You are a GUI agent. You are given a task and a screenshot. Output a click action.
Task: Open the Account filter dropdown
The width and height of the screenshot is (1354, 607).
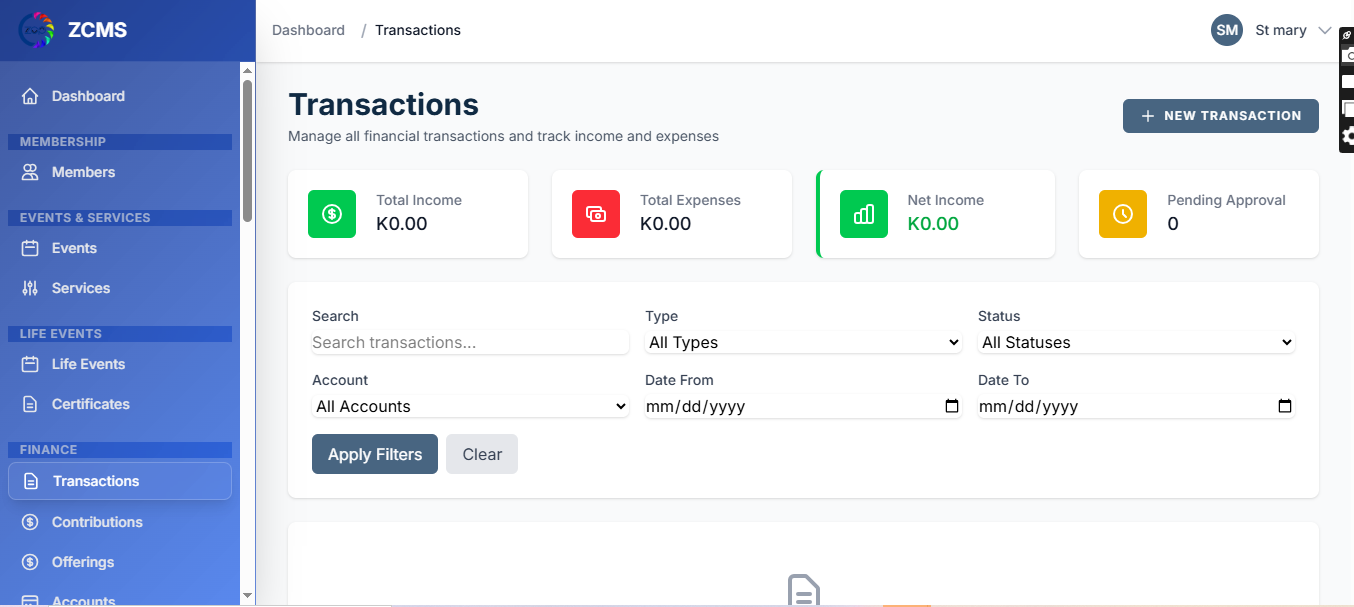pos(470,406)
